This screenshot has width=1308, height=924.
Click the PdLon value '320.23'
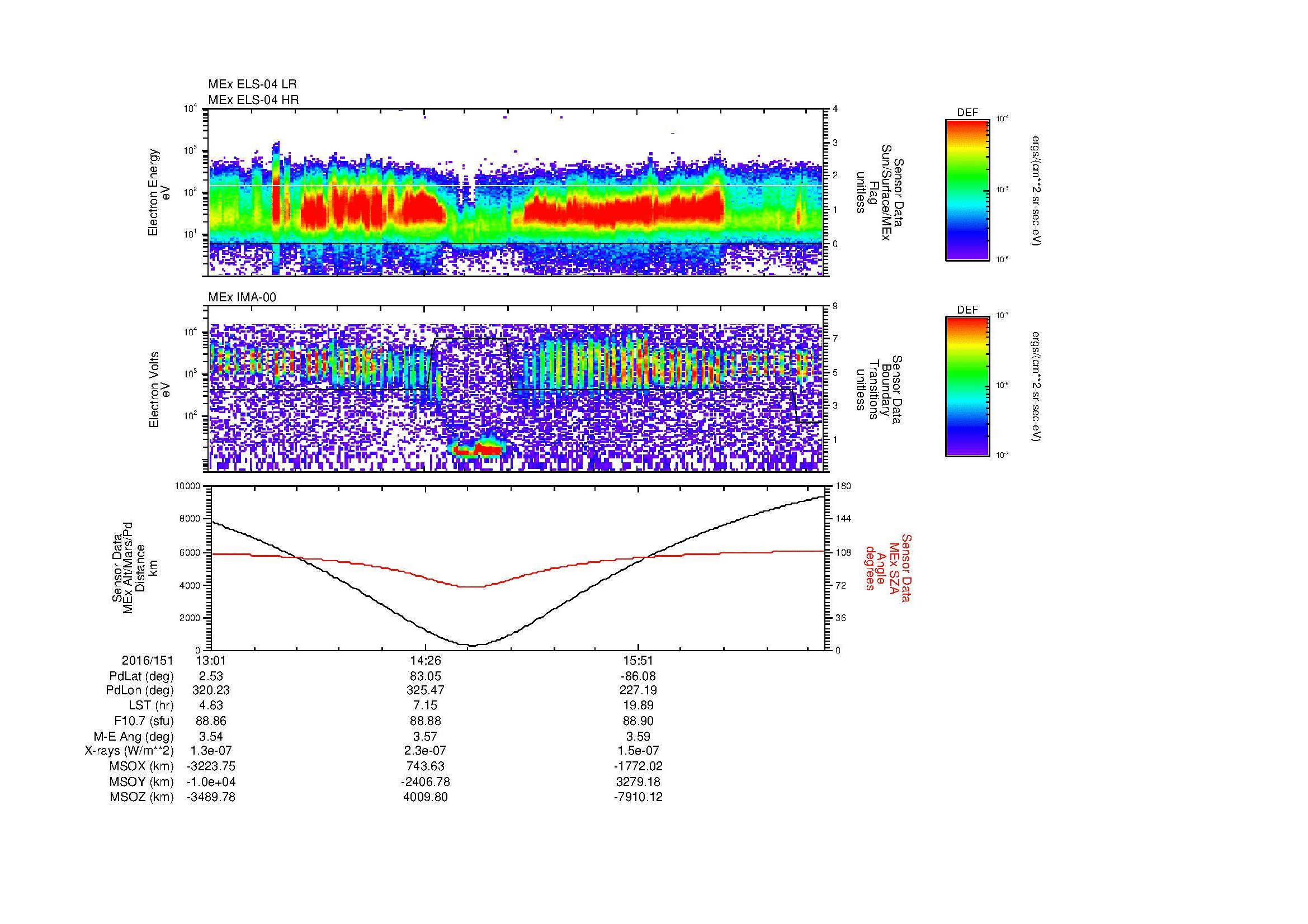(x=210, y=690)
